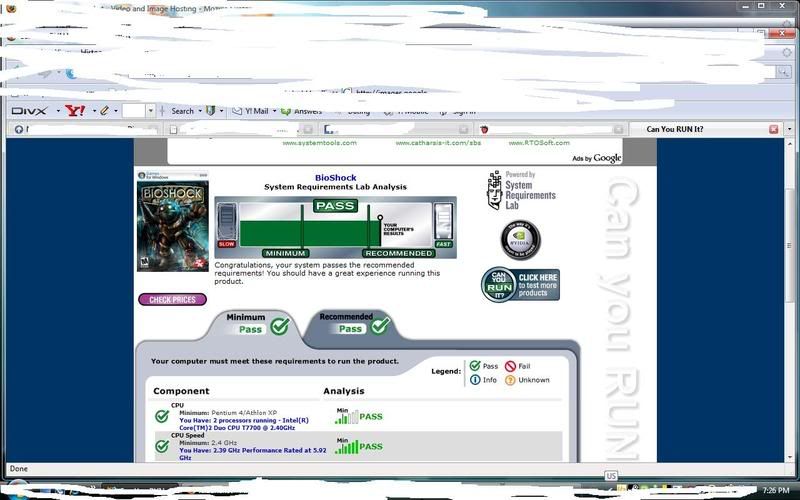Click the System Requirements Lab logo
The image size is (800, 500).
click(x=521, y=190)
